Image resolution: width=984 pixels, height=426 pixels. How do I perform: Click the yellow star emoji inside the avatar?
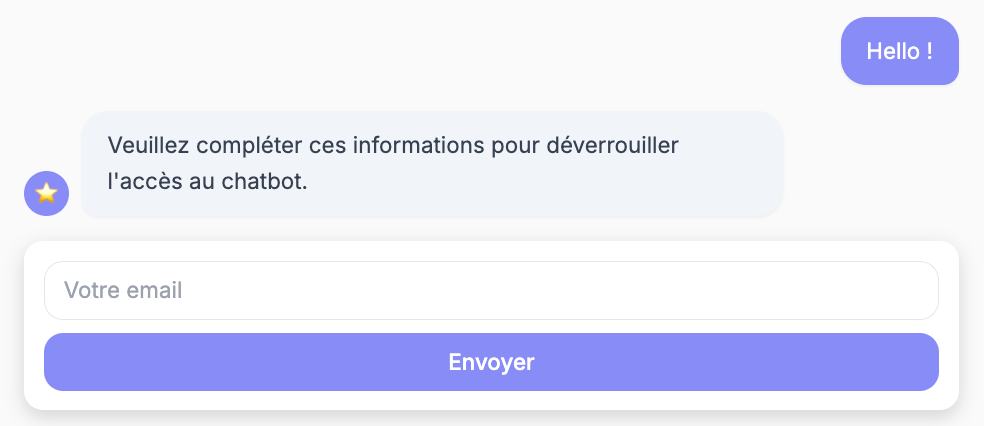[x=46, y=193]
